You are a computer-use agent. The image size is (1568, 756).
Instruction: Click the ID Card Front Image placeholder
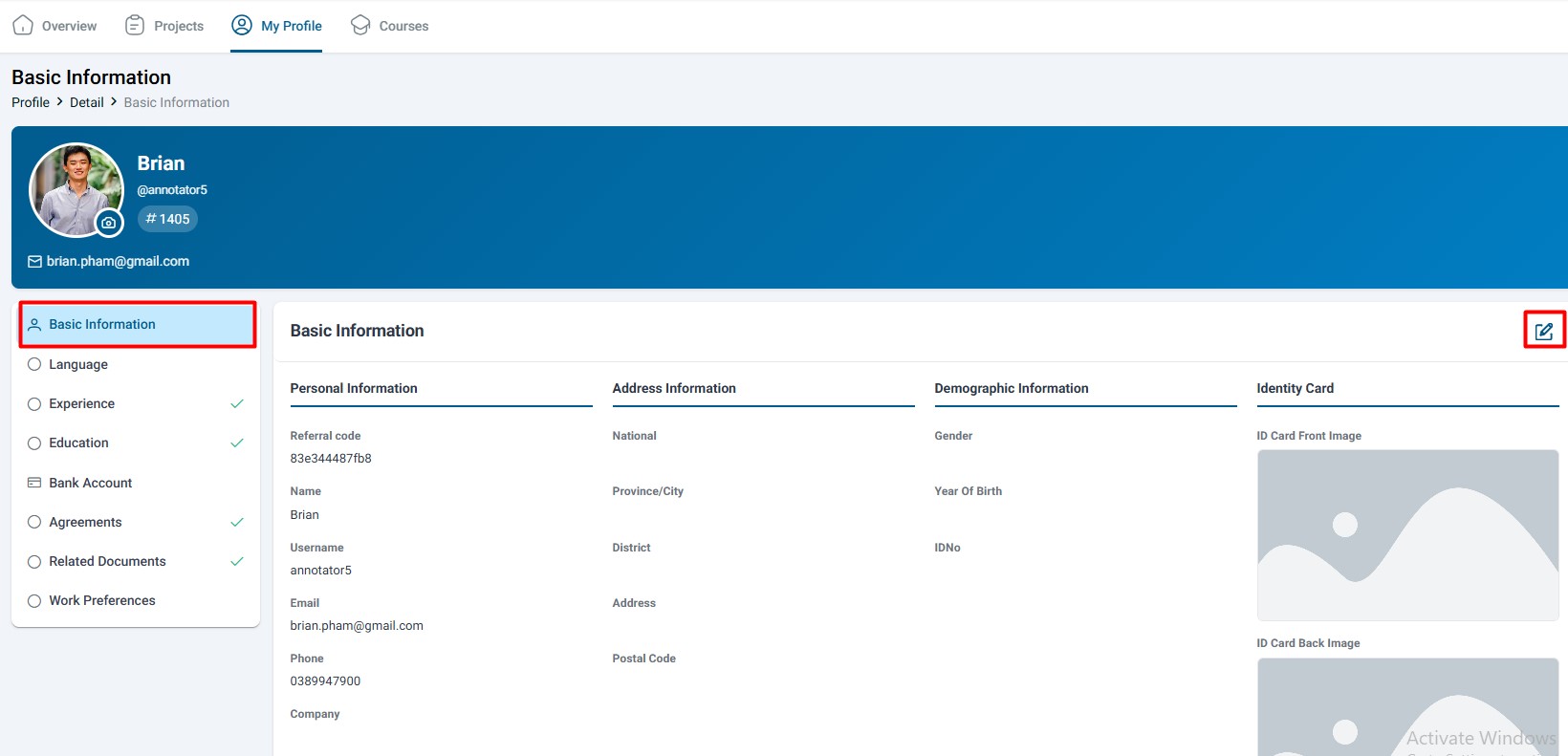tap(1407, 535)
